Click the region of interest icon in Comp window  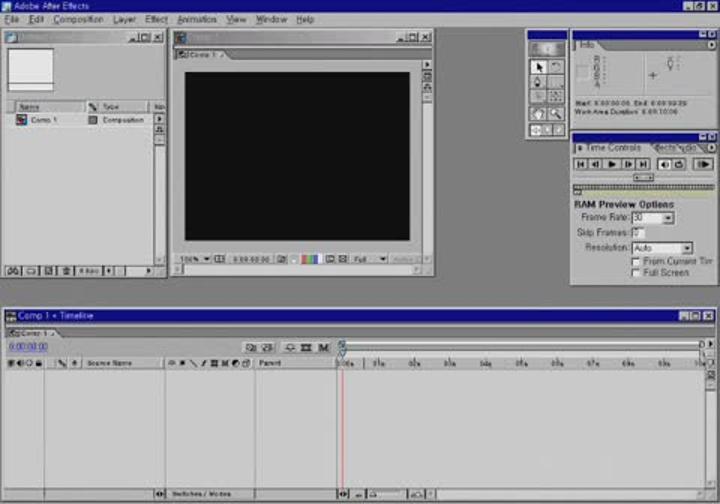tap(330, 259)
